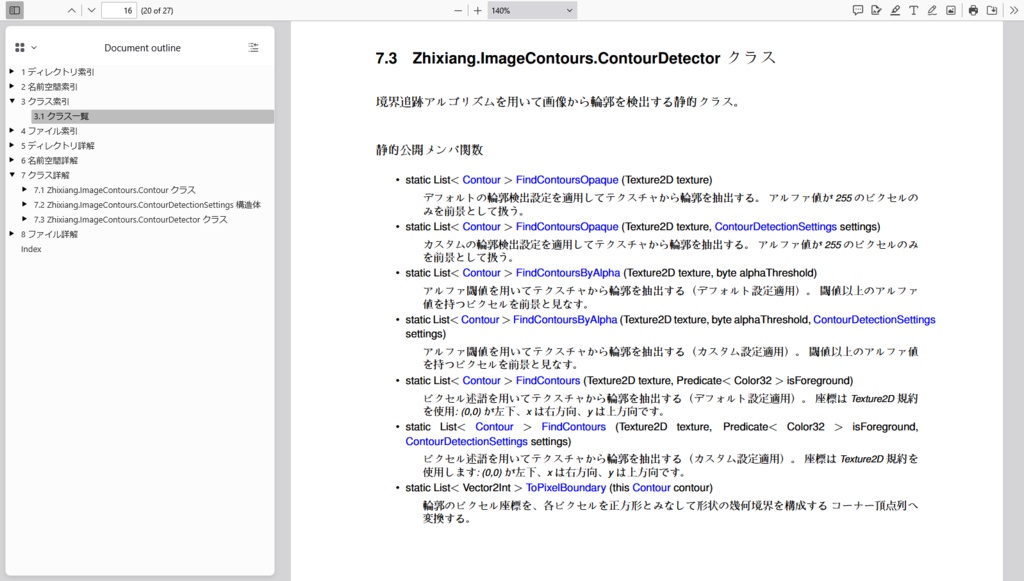Expand outline item 8 ファイル詳解
This screenshot has height=581, width=1024.
12,234
